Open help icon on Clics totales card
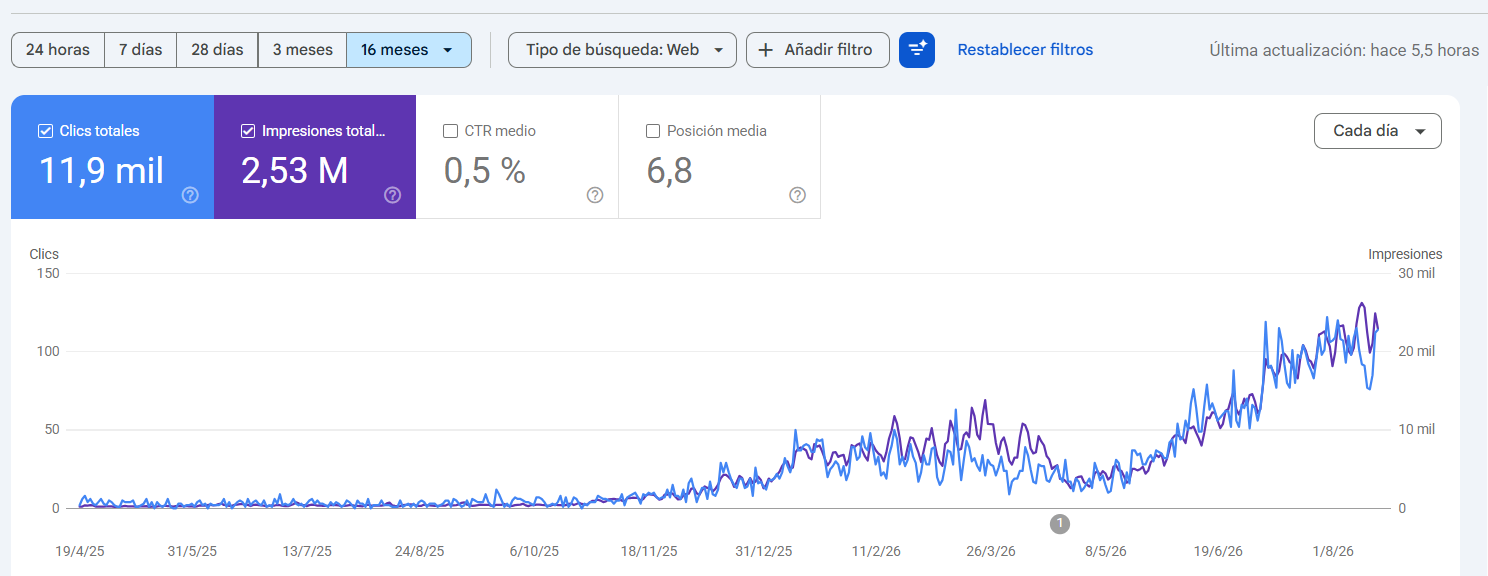 click(x=190, y=195)
